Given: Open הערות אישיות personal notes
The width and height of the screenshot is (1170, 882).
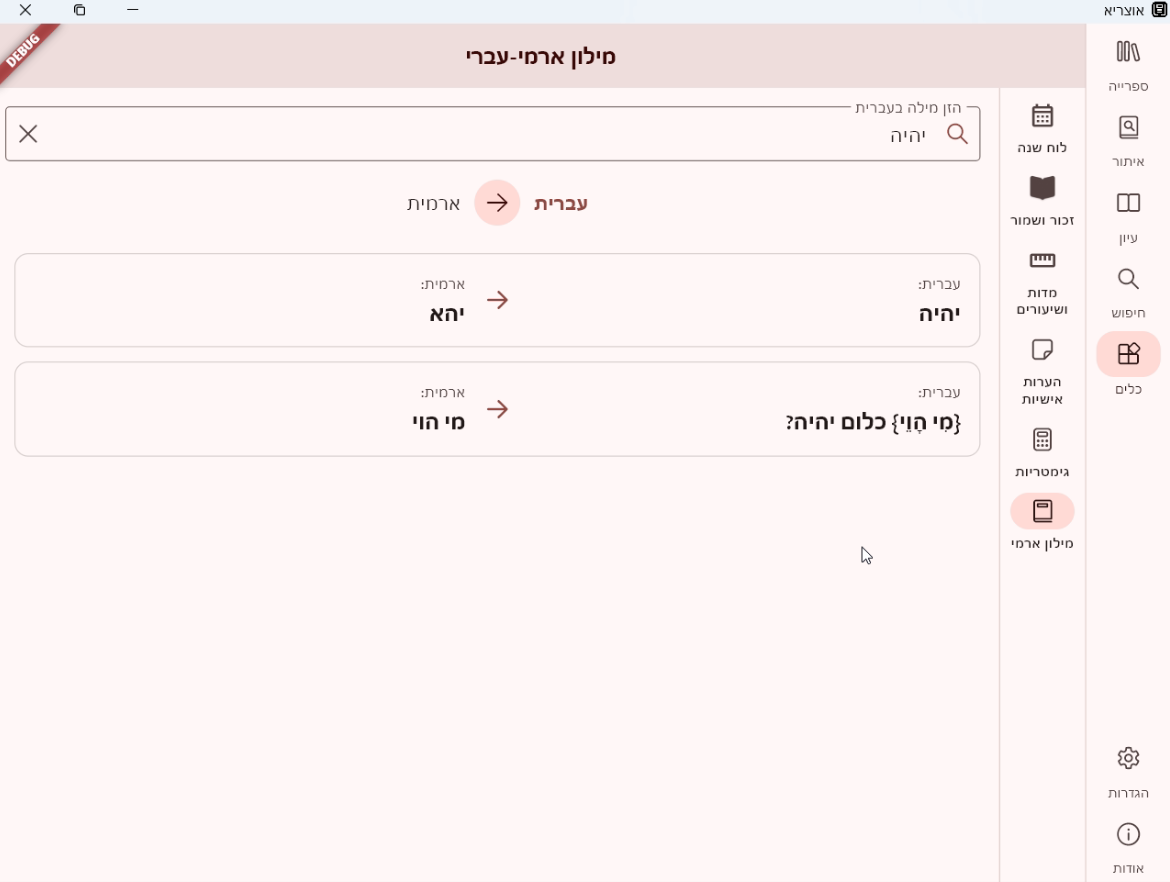Looking at the screenshot, I should click(x=1042, y=351).
